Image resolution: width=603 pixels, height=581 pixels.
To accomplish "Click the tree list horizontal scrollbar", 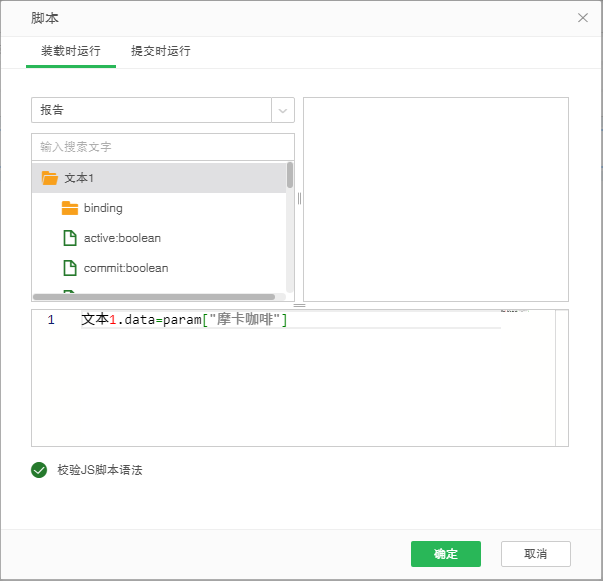I will pos(154,297).
